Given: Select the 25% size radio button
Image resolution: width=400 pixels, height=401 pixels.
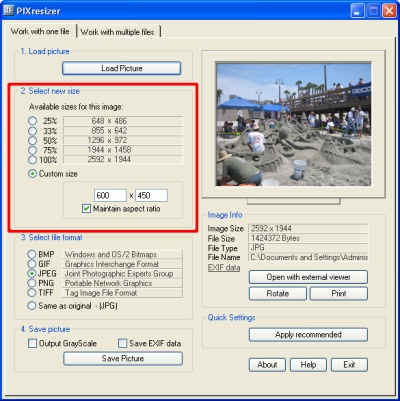Looking at the screenshot, I should coord(32,121).
